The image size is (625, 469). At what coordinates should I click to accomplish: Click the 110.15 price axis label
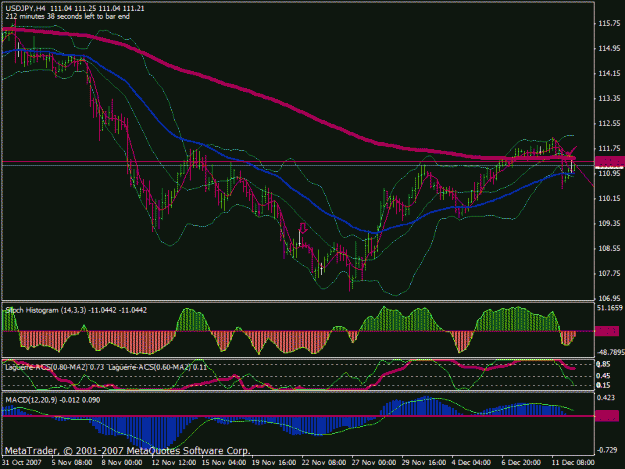tap(609, 198)
